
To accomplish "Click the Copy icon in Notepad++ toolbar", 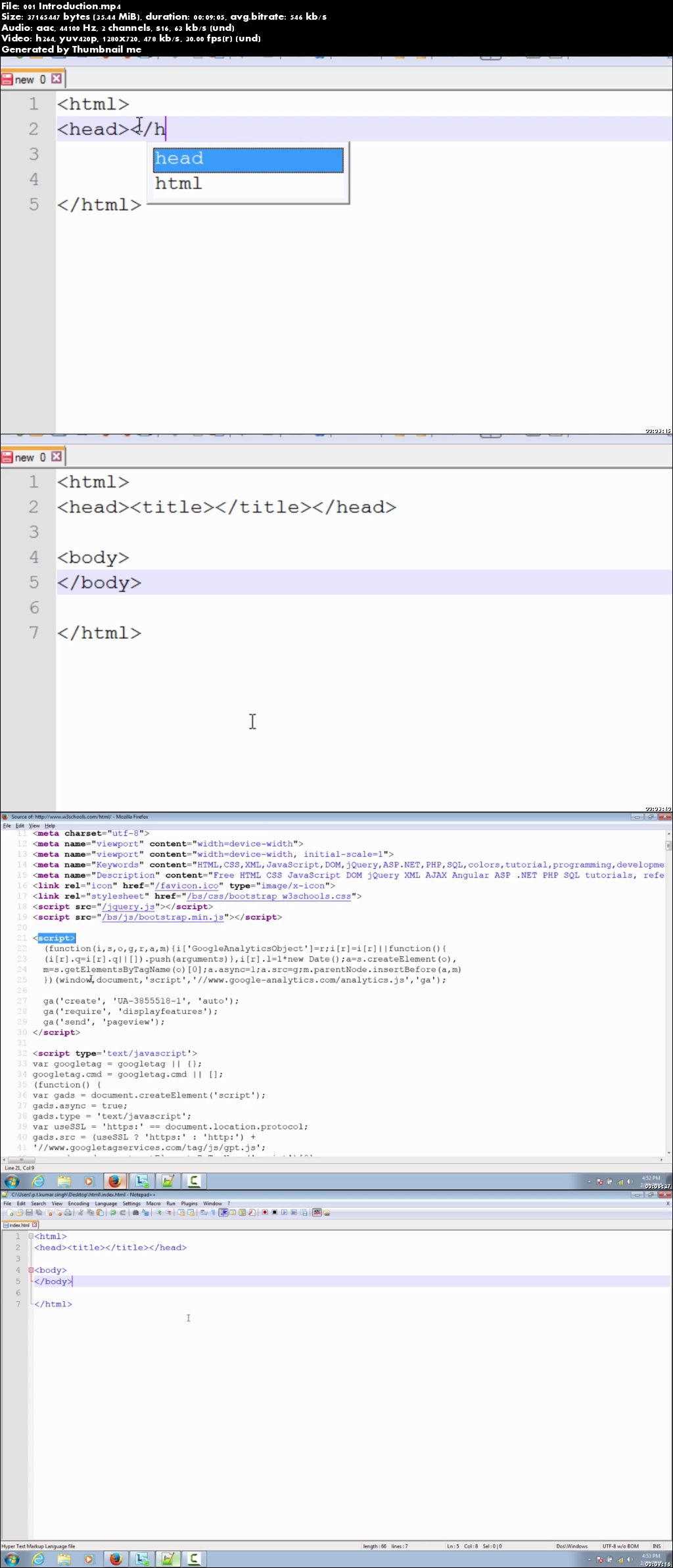I will (90, 1212).
